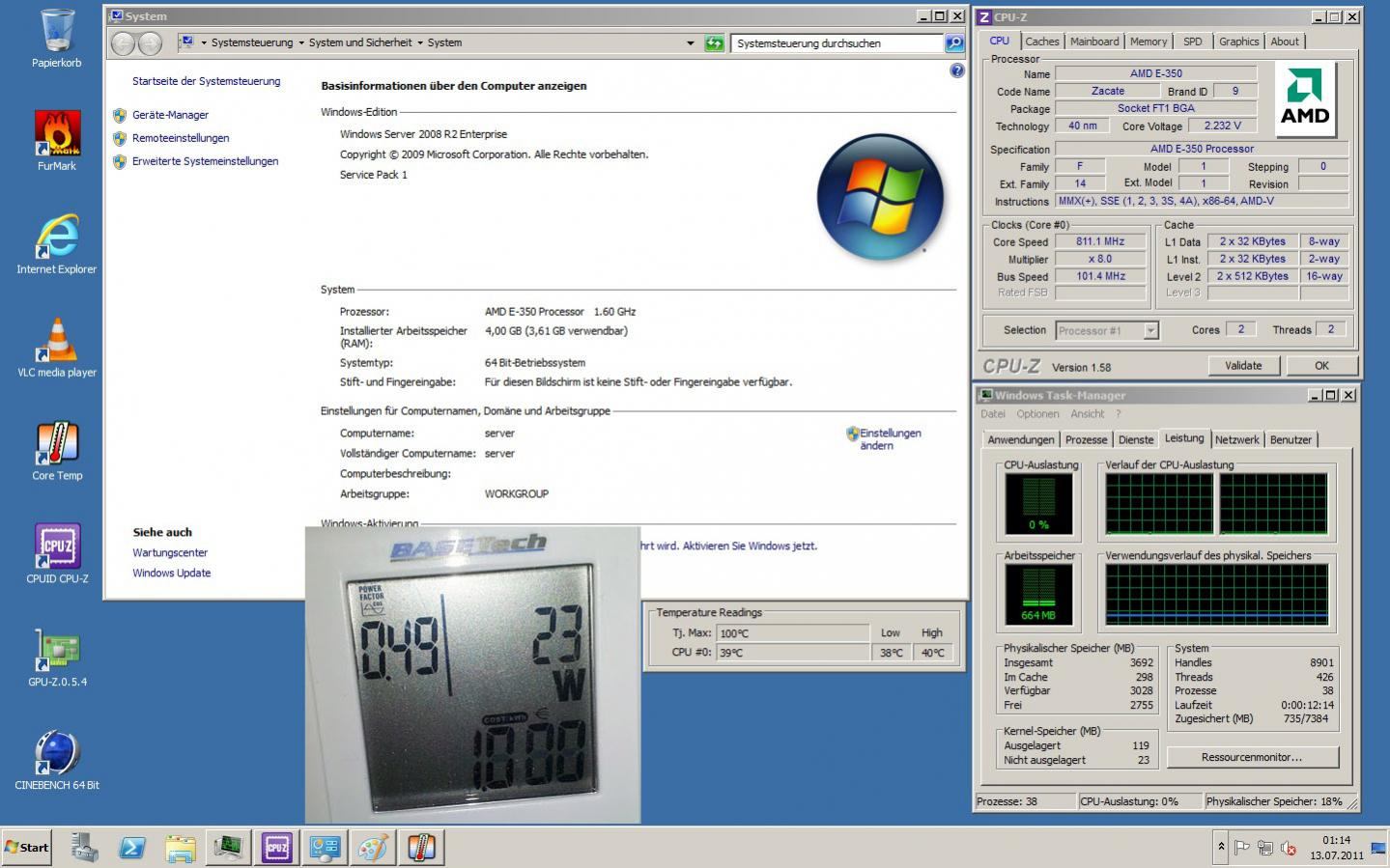Image resolution: width=1390 pixels, height=868 pixels.
Task: Click Action Center flag tray icon
Action: pyautogui.click(x=1242, y=848)
